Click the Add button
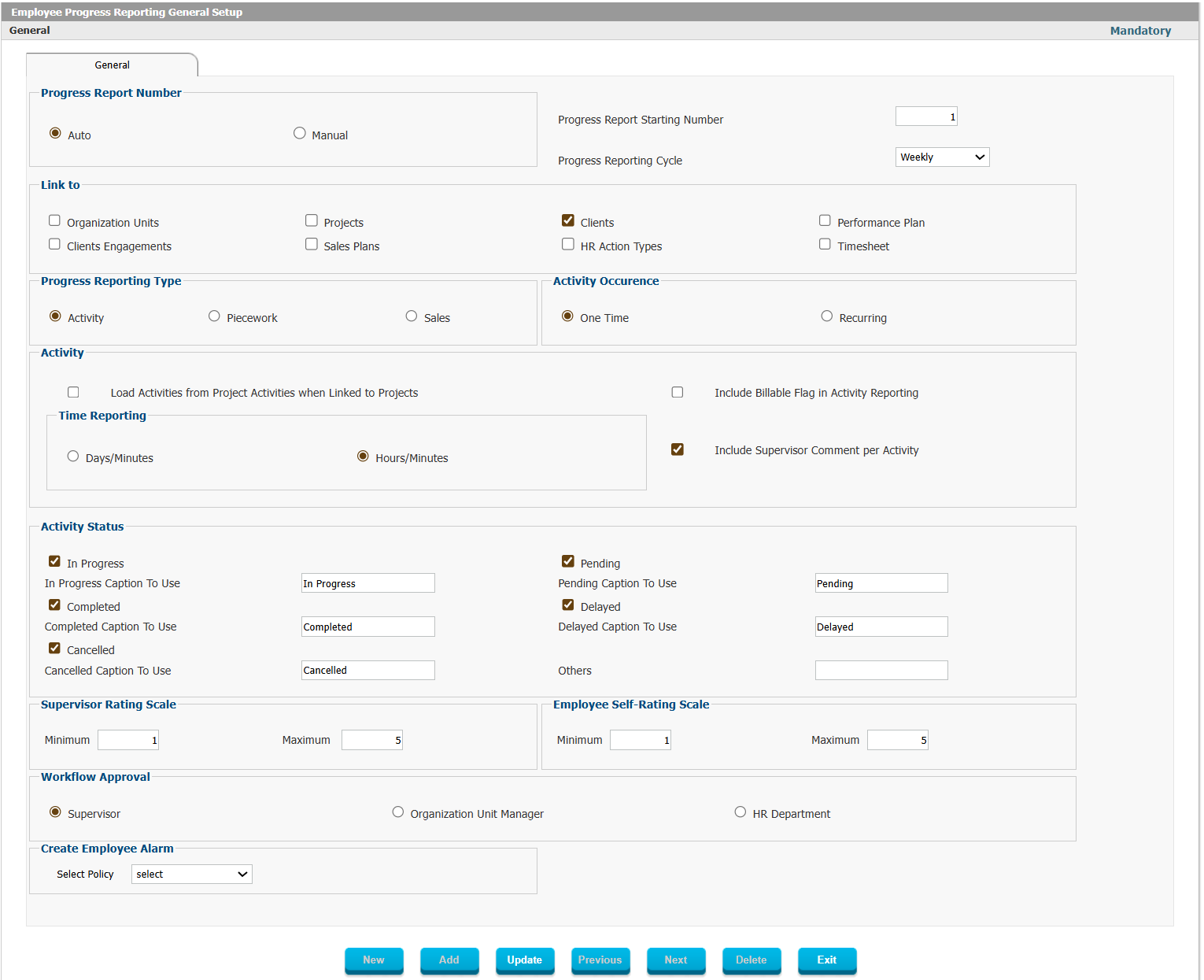The image size is (1204, 980). pyautogui.click(x=449, y=960)
